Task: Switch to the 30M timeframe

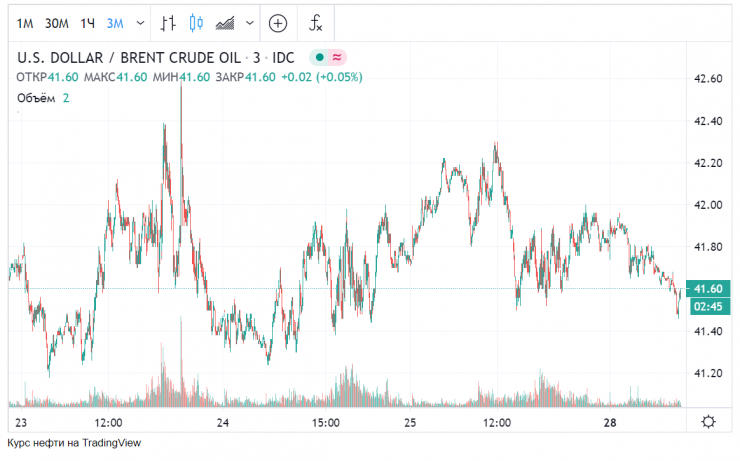Action: point(57,22)
